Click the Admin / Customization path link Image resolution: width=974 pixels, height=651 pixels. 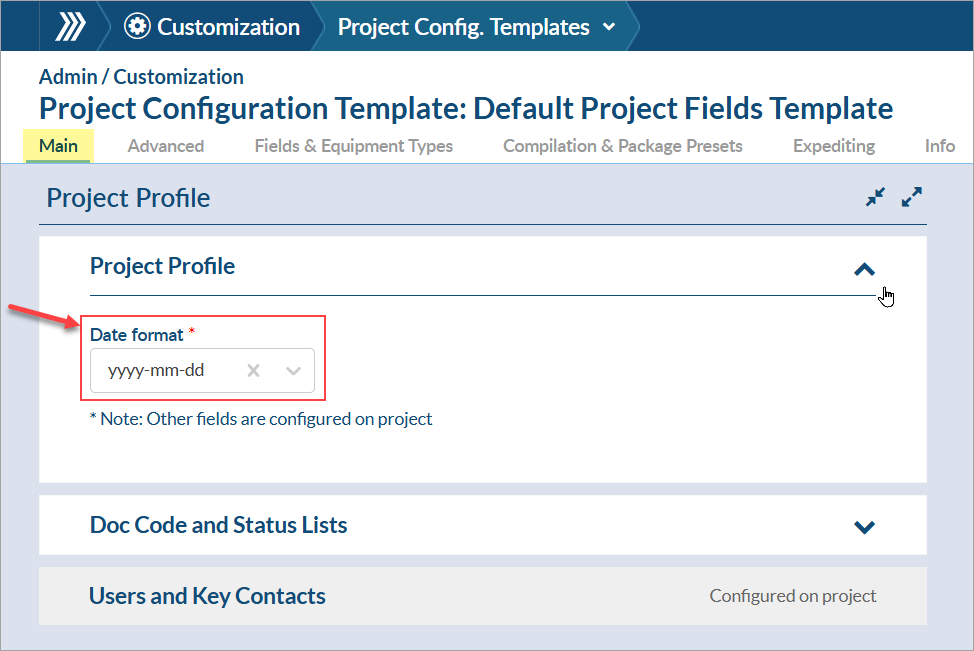coord(141,77)
